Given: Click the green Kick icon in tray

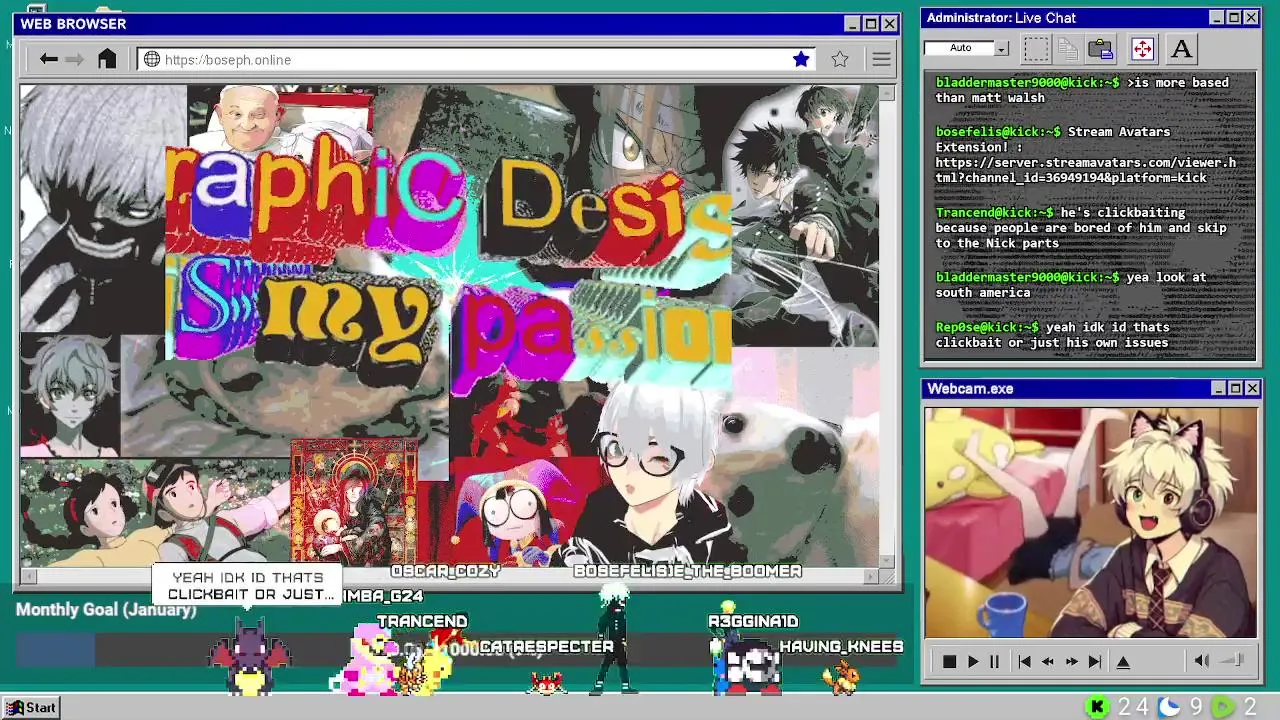Looking at the screenshot, I should [x=1097, y=707].
